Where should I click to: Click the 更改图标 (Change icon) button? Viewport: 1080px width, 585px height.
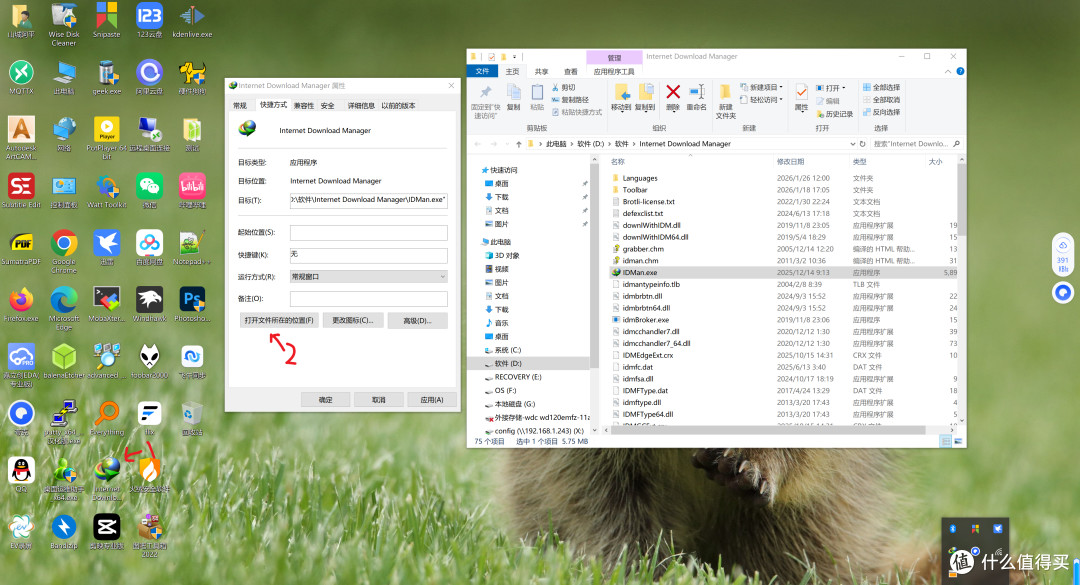point(353,320)
